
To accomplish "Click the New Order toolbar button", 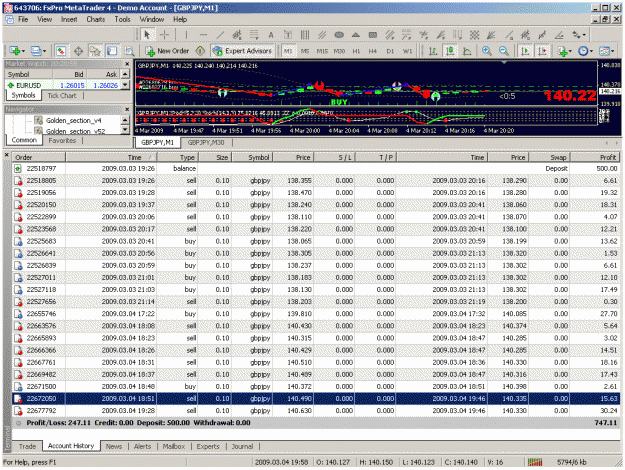I will pyautogui.click(x=167, y=51).
